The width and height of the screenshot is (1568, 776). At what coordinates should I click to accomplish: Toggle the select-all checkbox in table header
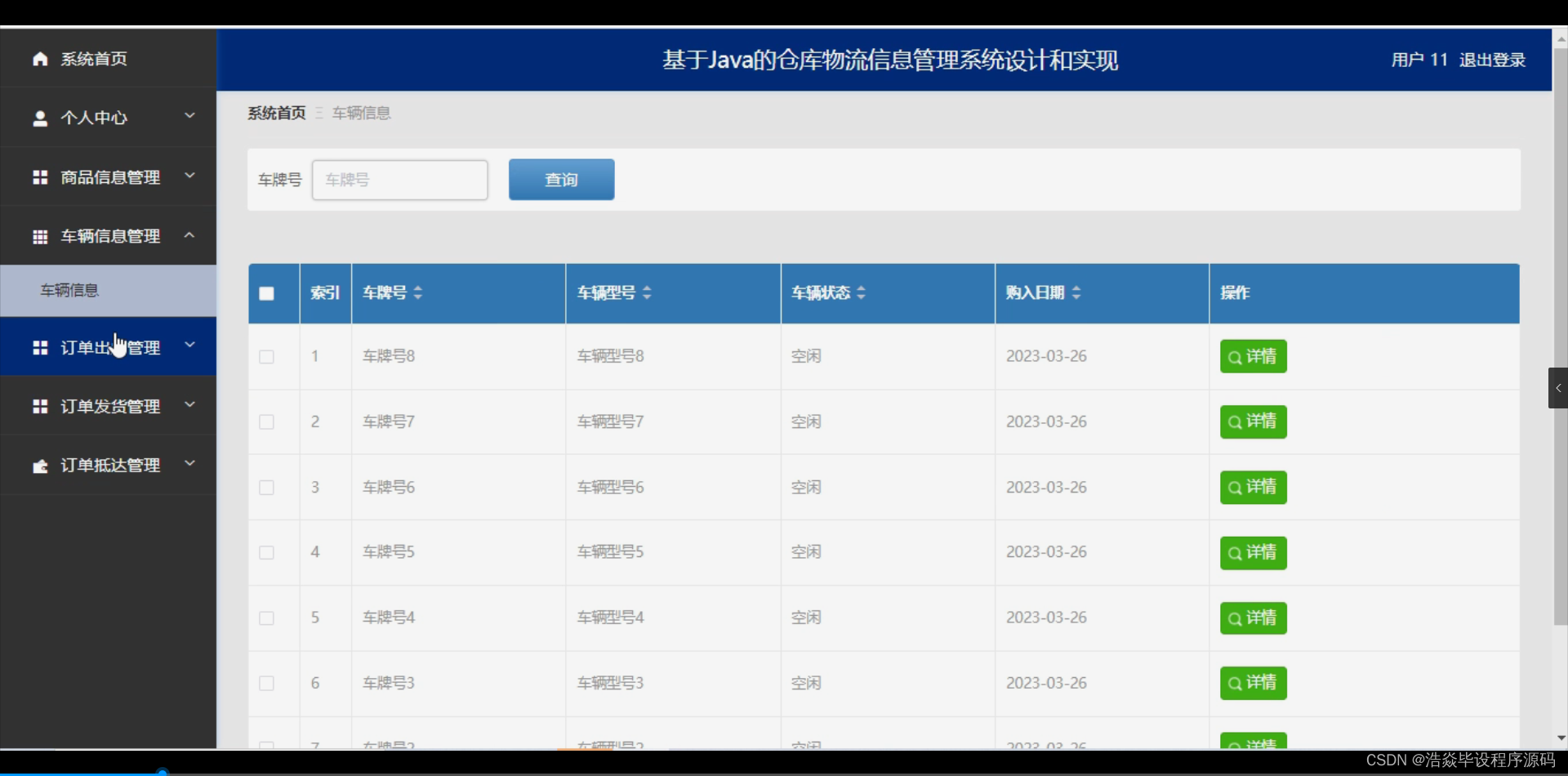pos(266,293)
